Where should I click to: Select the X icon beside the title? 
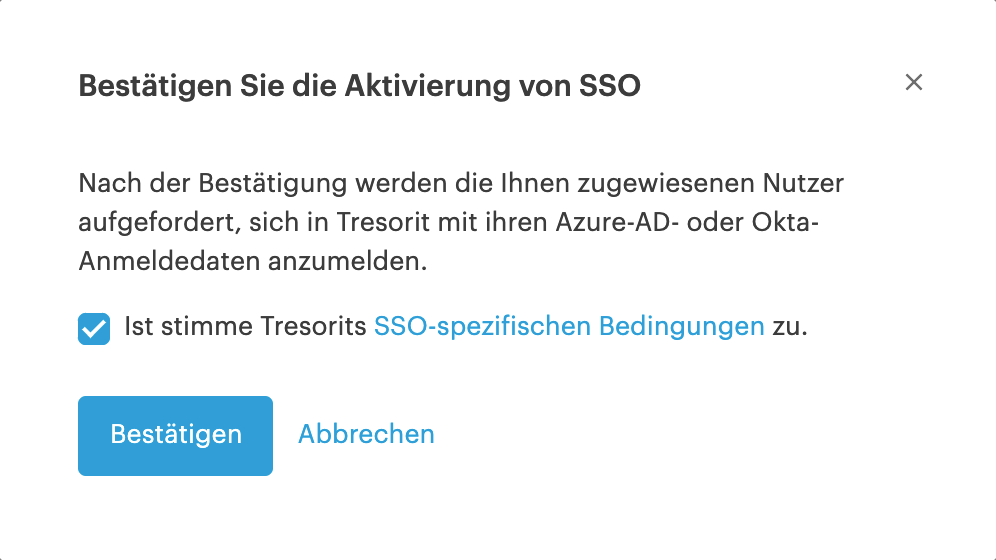coord(913,82)
